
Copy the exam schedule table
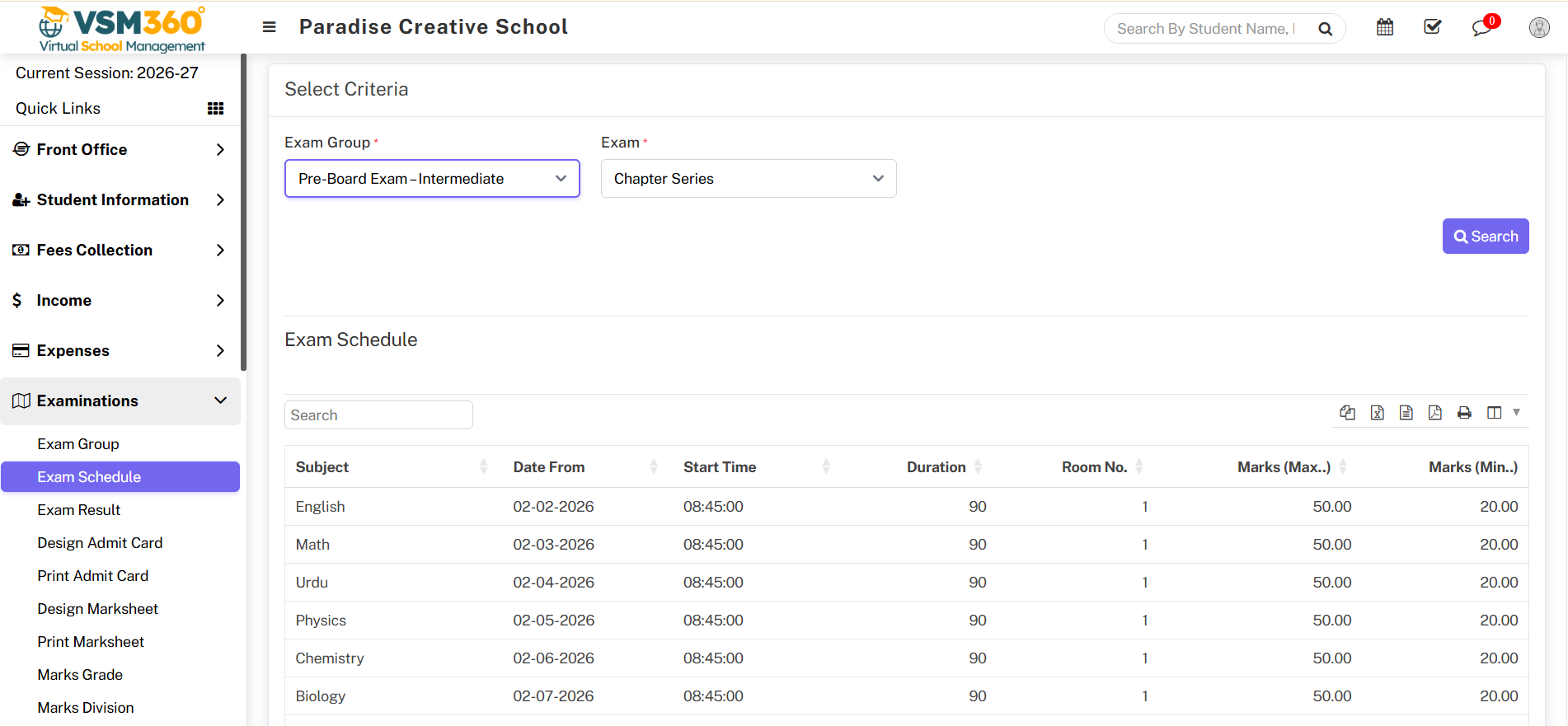pyautogui.click(x=1347, y=413)
